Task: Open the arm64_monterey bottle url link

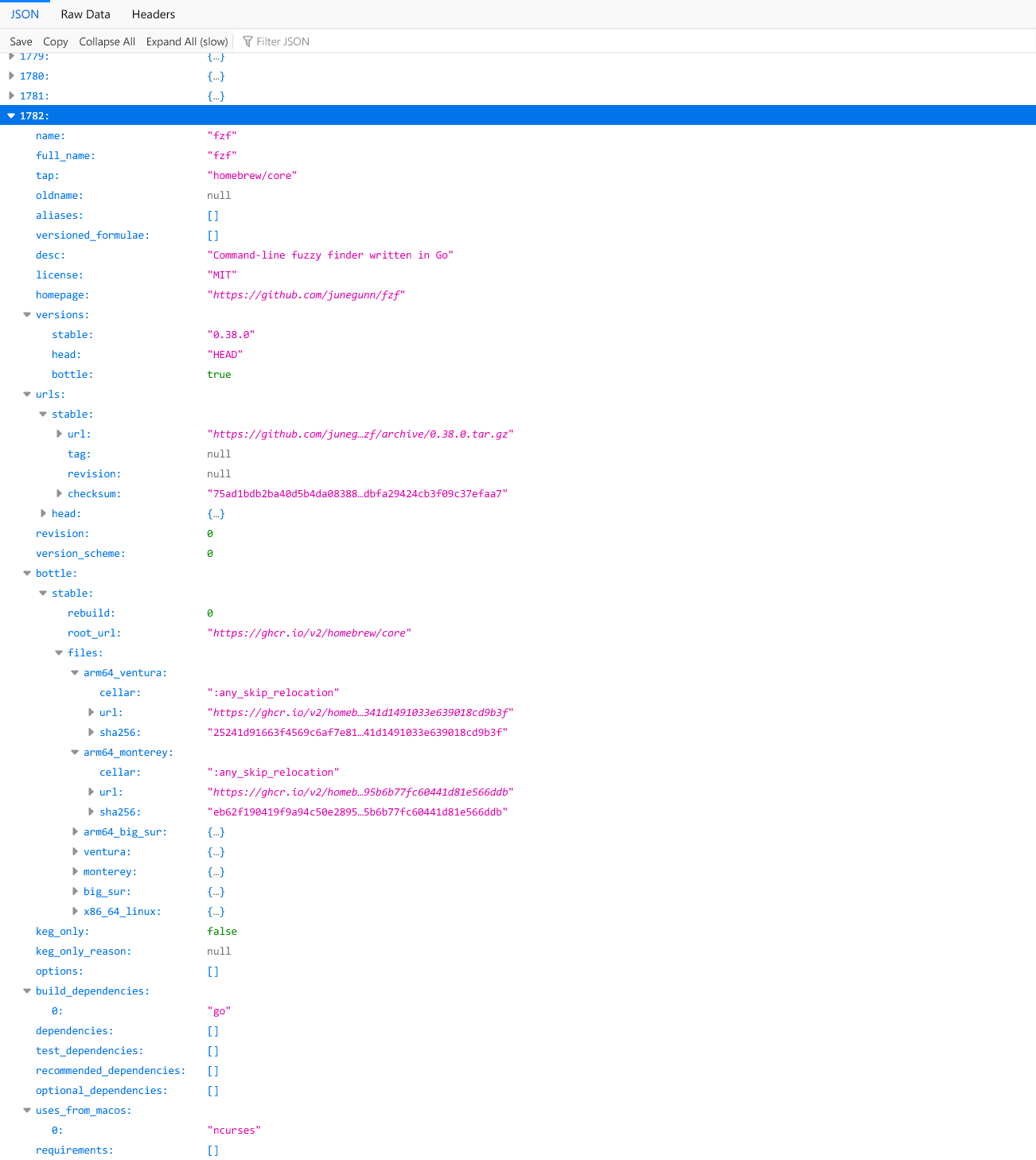Action: (360, 792)
